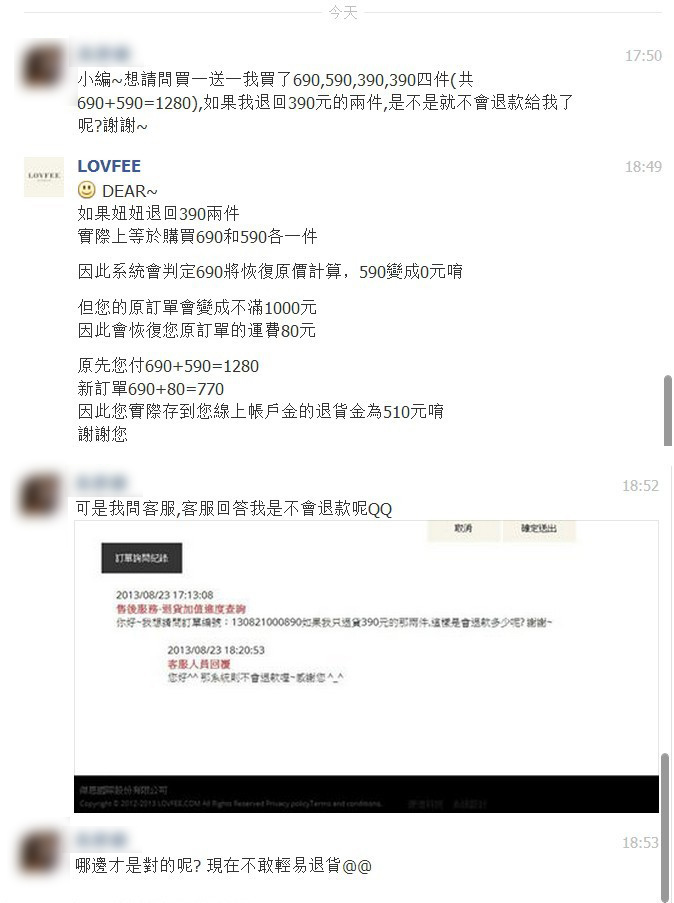This screenshot has width=674, height=903.
Task: Click the 取消 button in attached image
Action: [463, 529]
